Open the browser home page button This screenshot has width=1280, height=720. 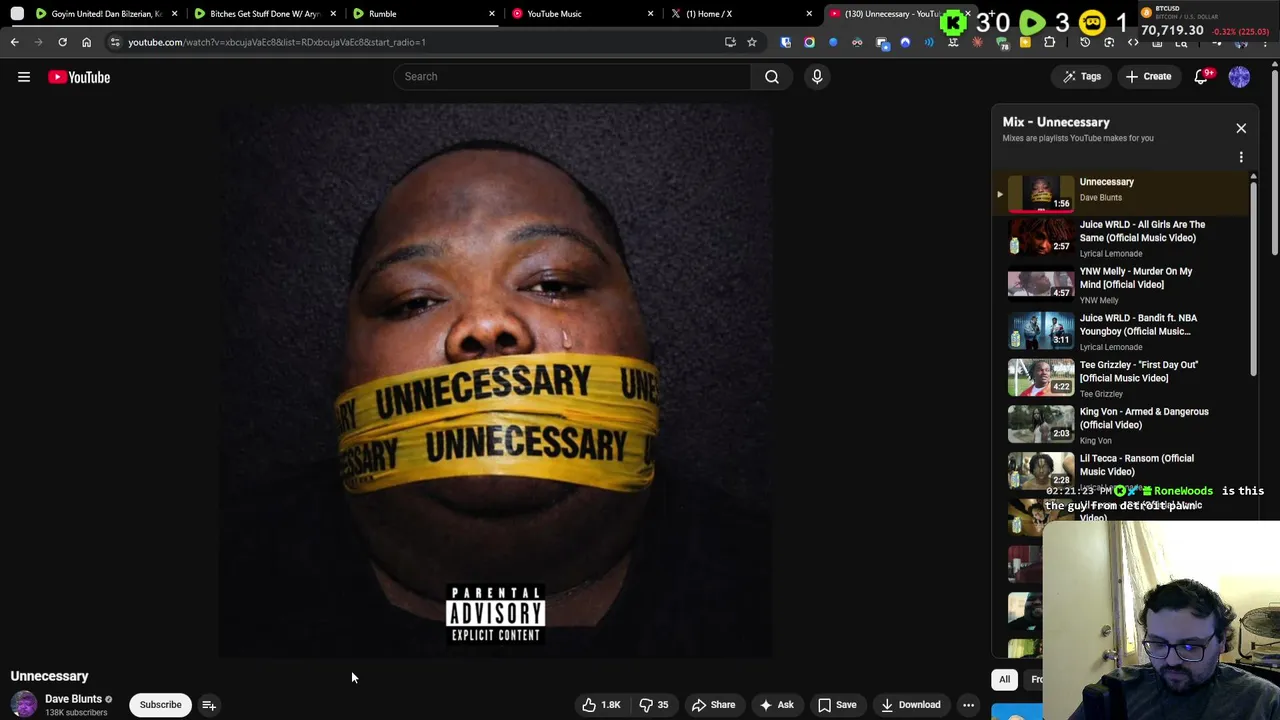point(86,42)
